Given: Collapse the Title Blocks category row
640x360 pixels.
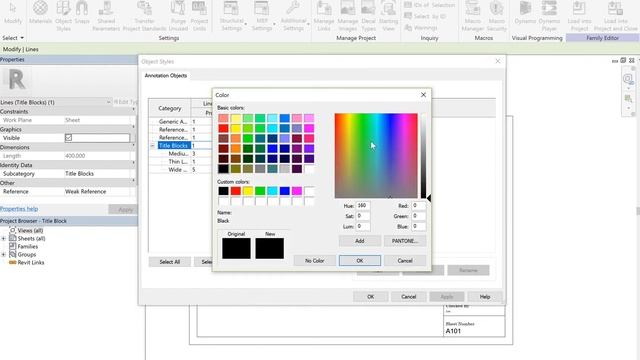Looking at the screenshot, I should tap(152, 146).
